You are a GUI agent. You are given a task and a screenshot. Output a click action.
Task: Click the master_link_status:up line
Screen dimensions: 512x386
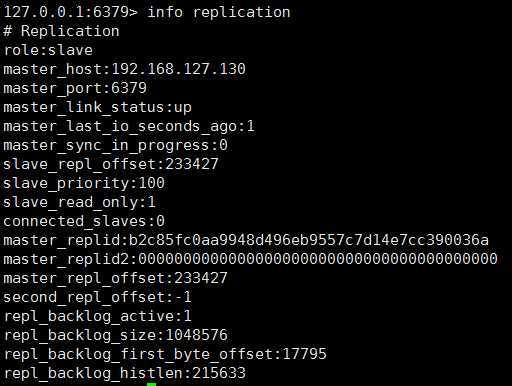coord(97,108)
